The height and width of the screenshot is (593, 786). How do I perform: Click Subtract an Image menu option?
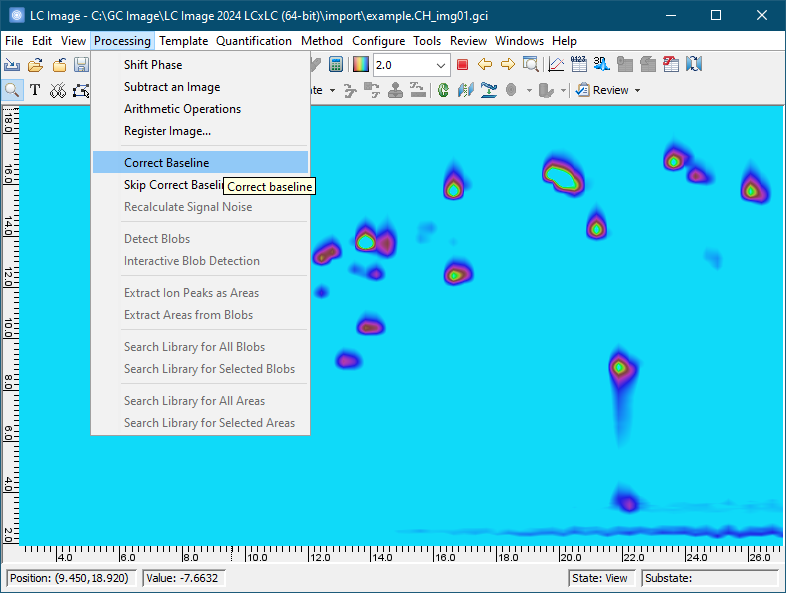[171, 87]
